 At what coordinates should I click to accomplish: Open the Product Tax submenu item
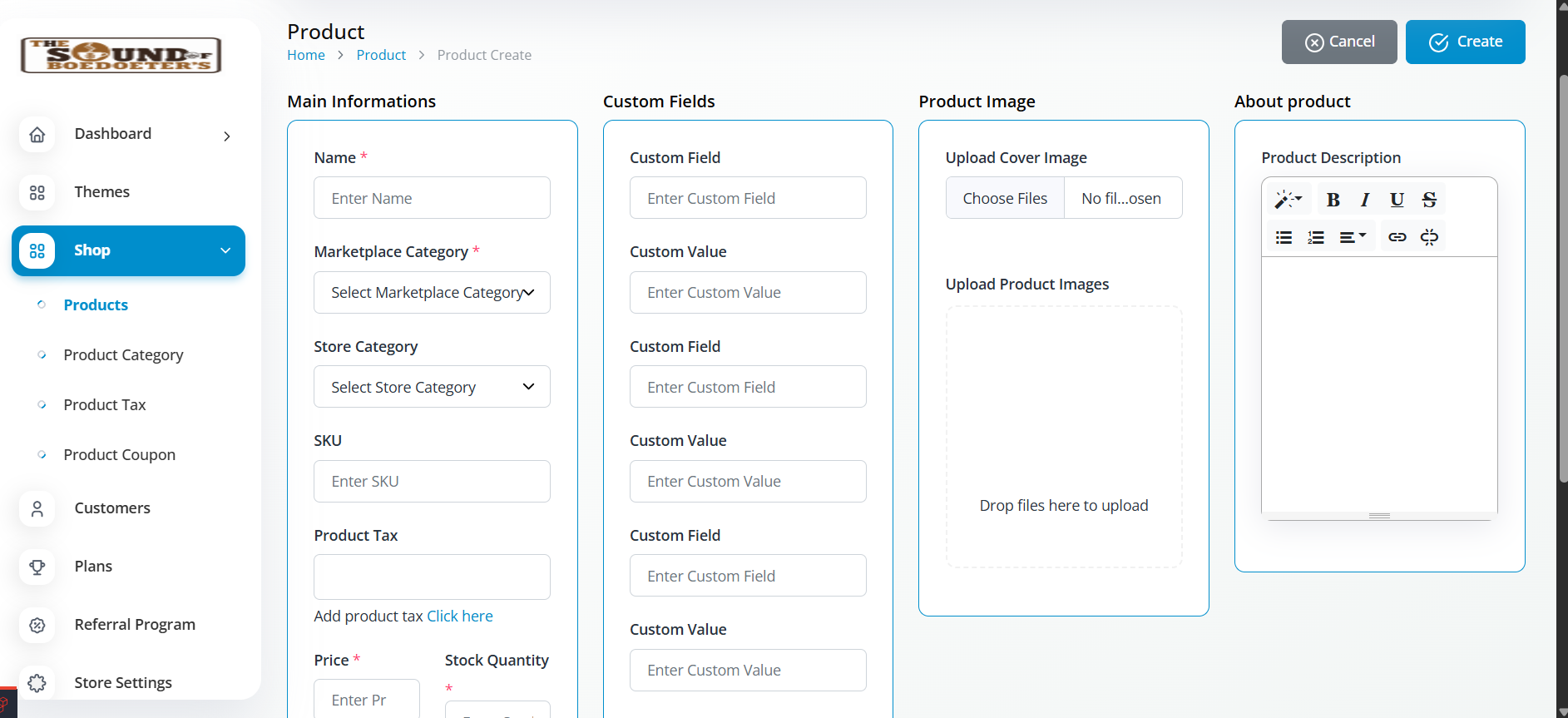click(x=105, y=405)
